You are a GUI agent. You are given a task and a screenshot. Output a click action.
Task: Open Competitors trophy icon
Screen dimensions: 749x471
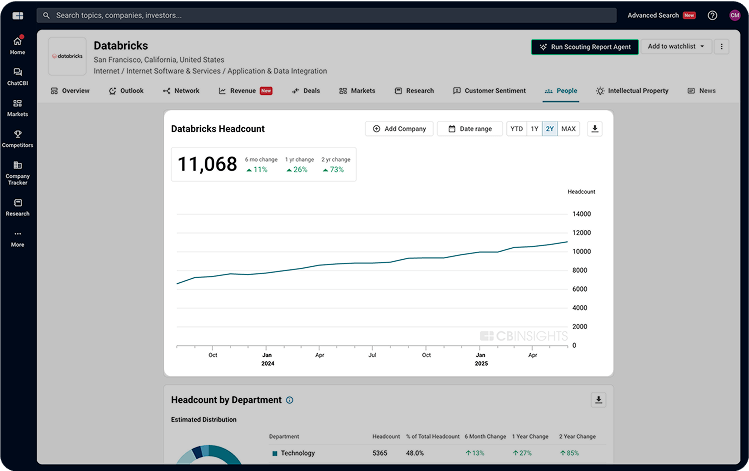[17, 138]
